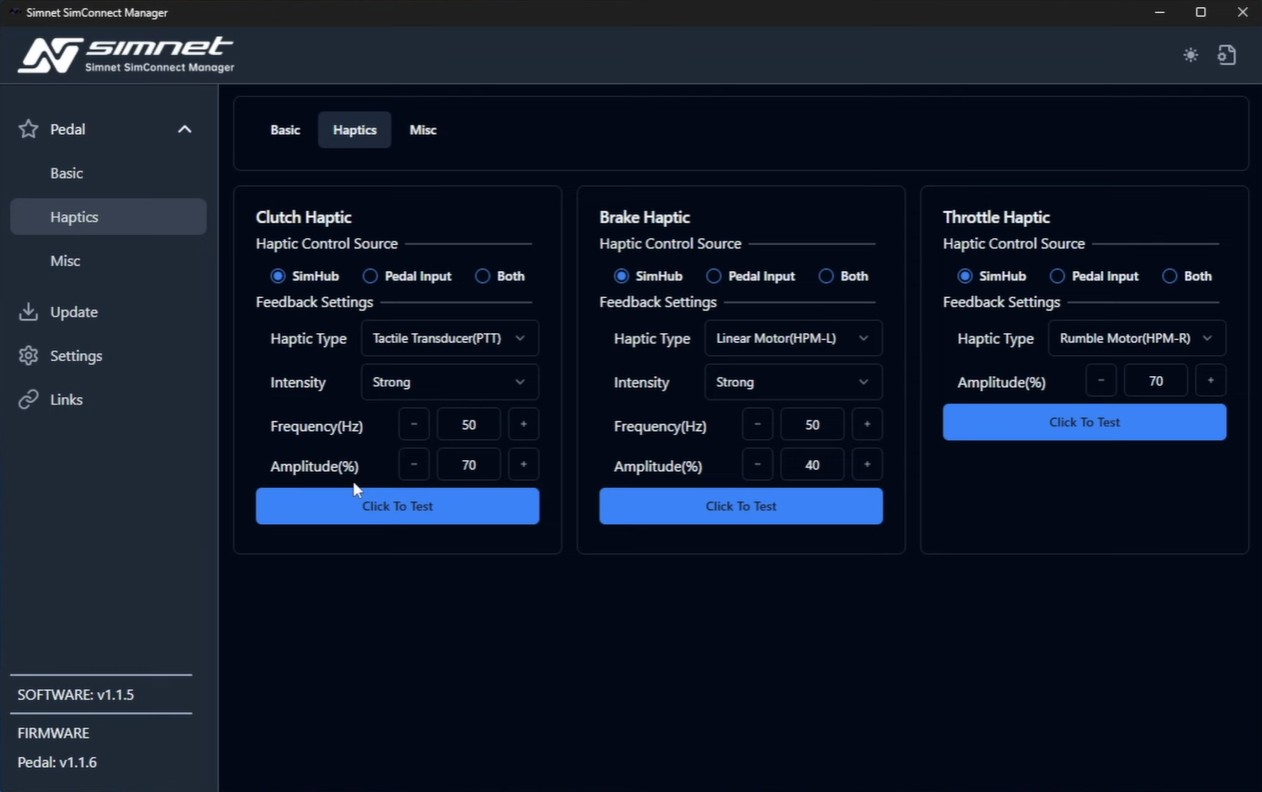Click the Pedal star icon in sidebar
The width and height of the screenshot is (1262, 792).
pyautogui.click(x=28, y=129)
